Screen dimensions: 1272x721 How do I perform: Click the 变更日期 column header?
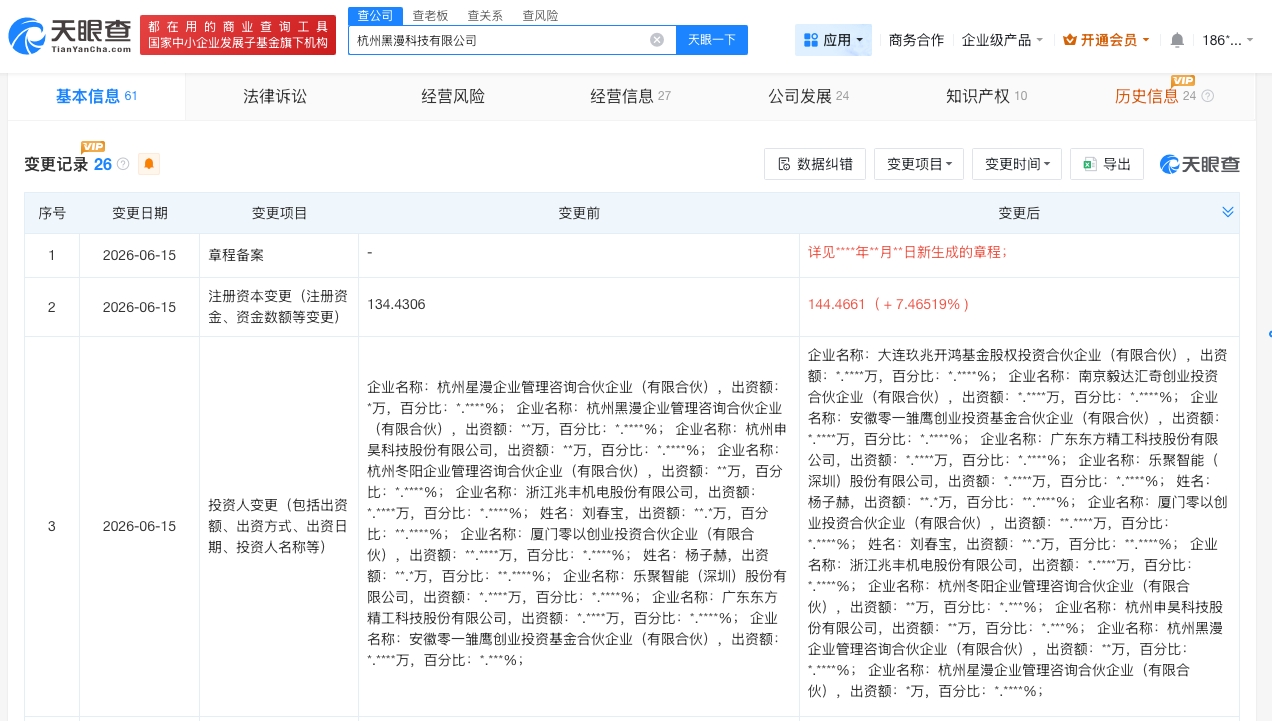tap(140, 213)
